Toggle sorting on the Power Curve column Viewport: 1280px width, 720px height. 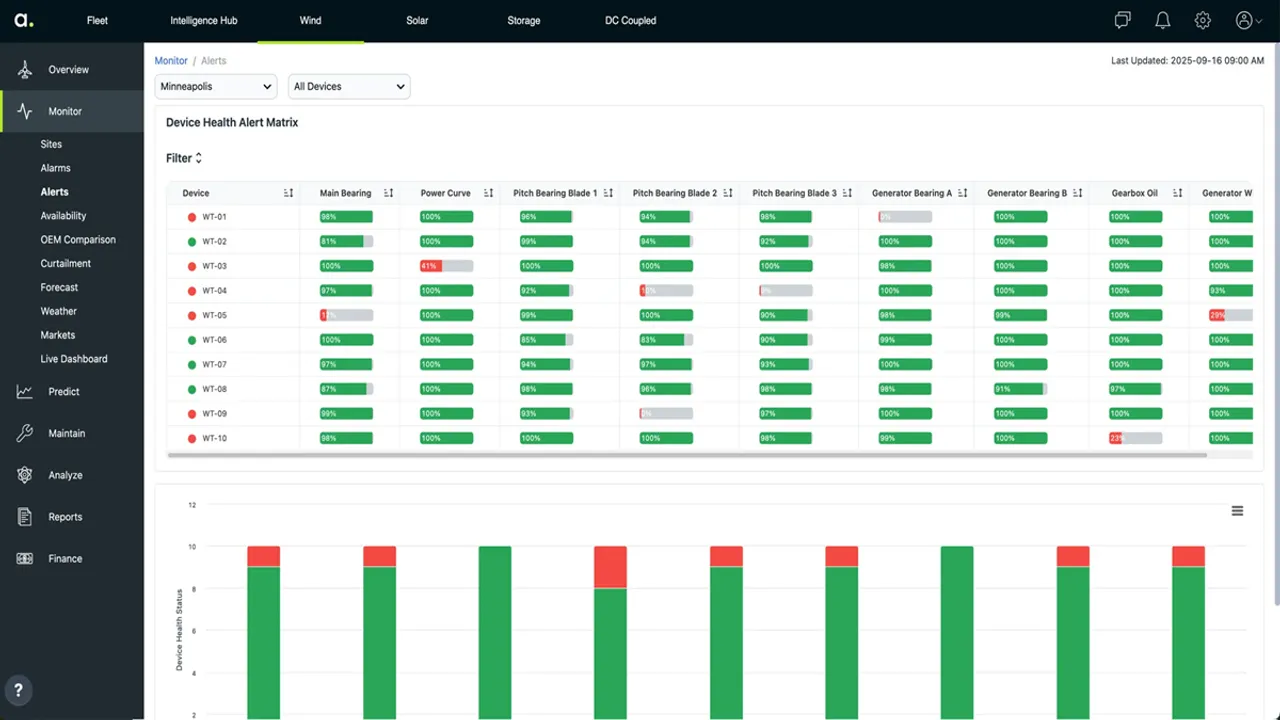(489, 193)
